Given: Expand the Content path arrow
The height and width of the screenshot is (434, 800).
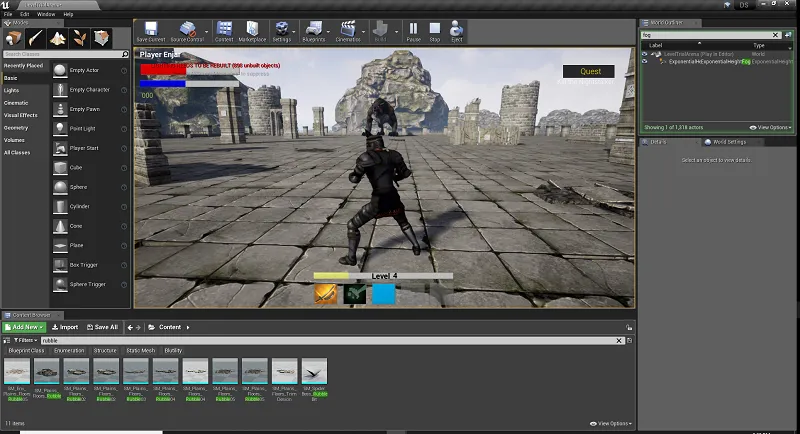Looking at the screenshot, I should pos(188,327).
